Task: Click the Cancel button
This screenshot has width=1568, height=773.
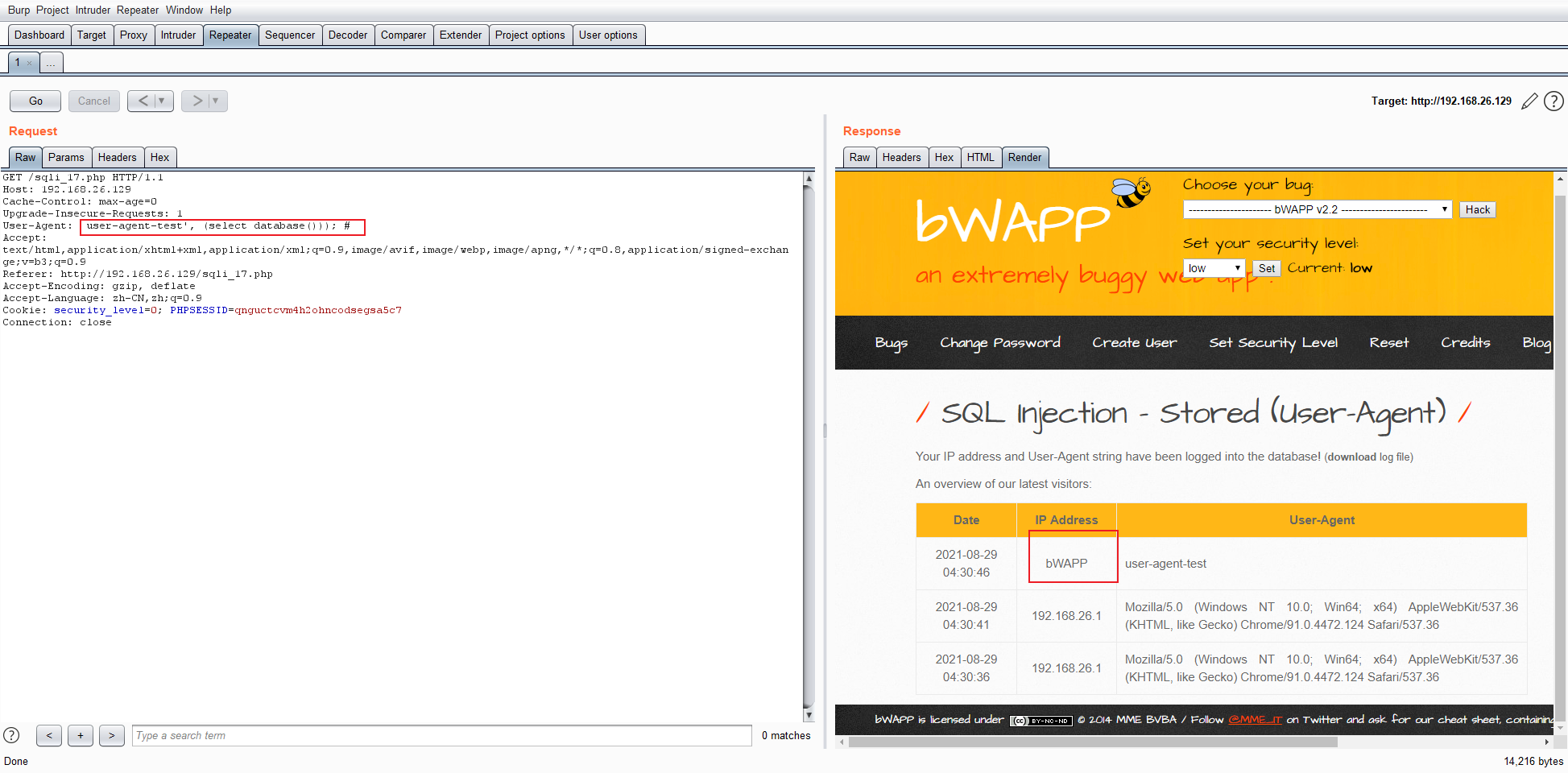Action: pos(94,101)
